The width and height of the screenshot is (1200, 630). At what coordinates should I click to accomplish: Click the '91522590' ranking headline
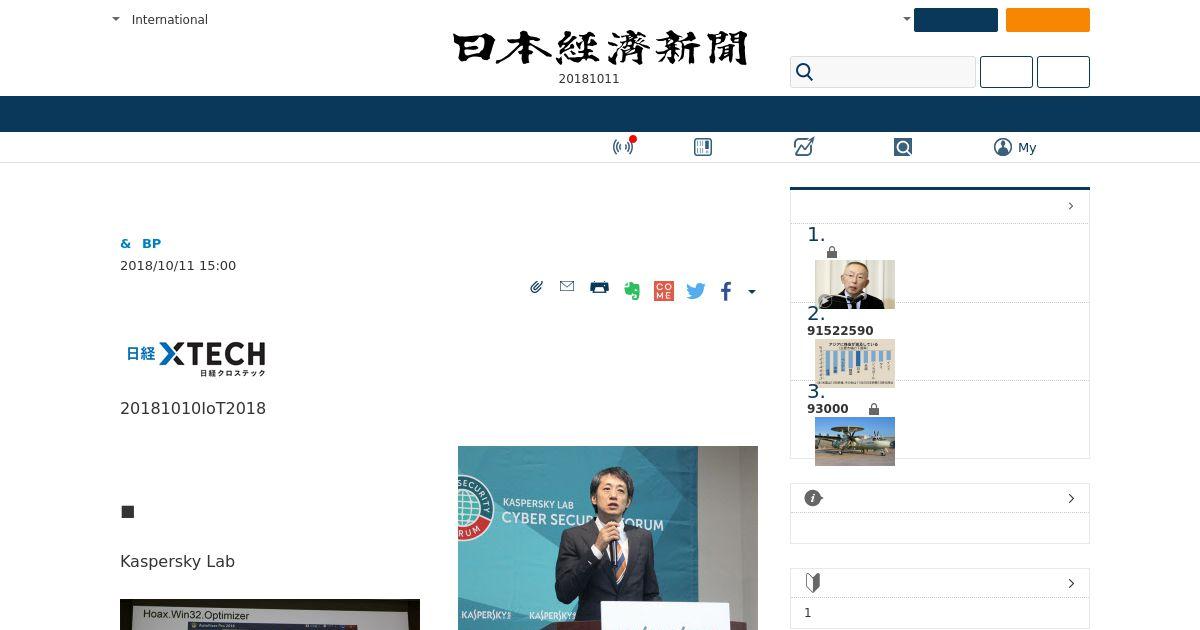click(840, 331)
